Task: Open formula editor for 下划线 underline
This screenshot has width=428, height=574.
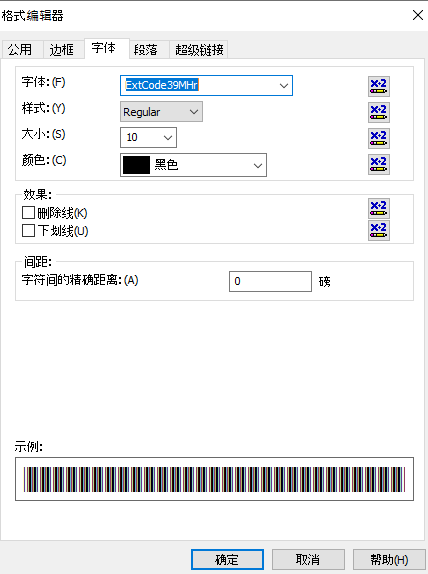Action: 379,230
